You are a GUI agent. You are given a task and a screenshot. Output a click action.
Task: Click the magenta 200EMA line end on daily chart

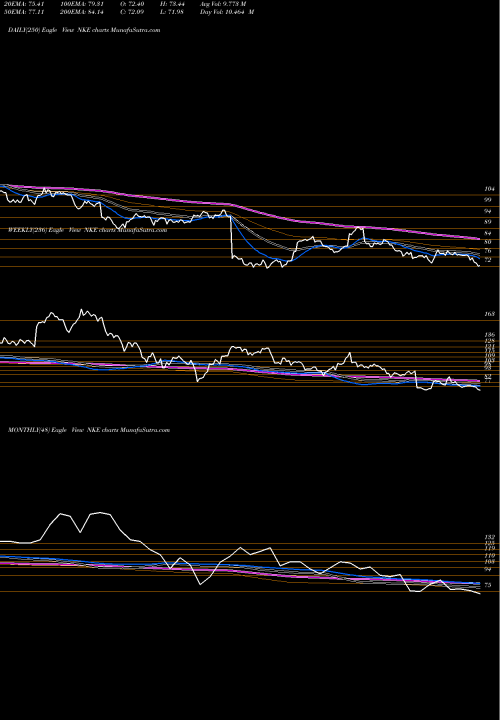479,239
